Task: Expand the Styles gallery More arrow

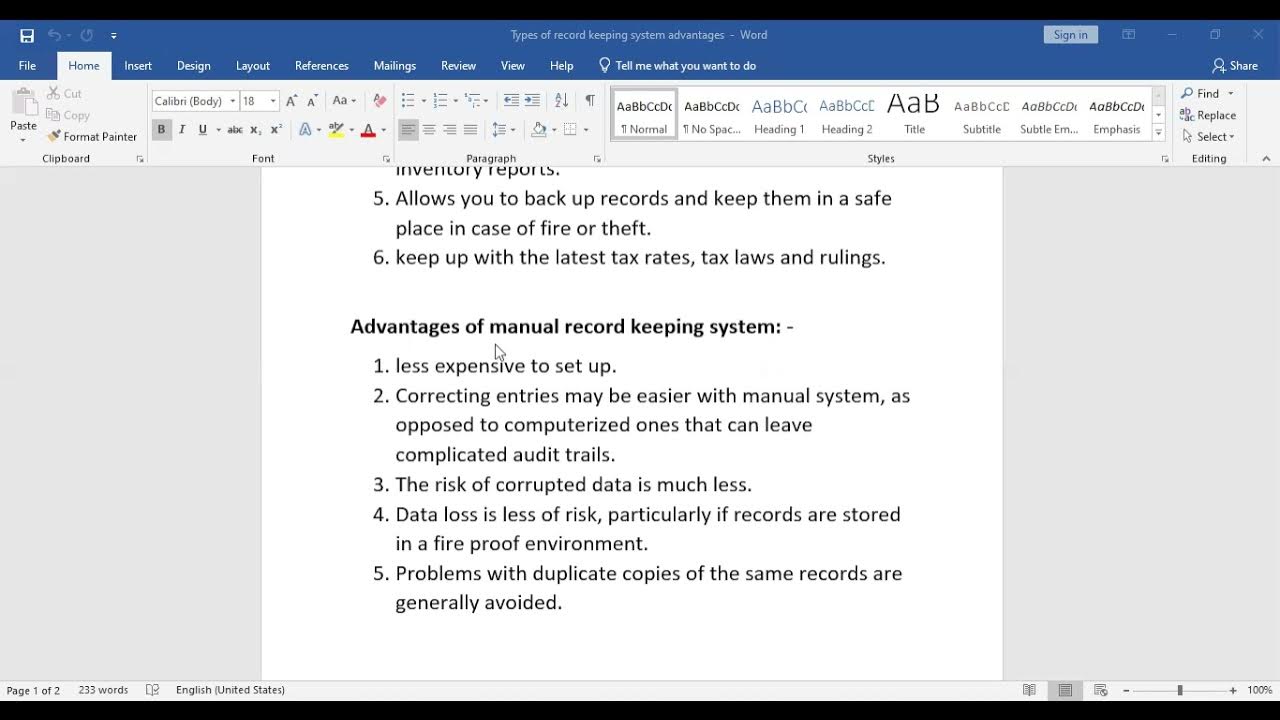Action: (x=1159, y=133)
